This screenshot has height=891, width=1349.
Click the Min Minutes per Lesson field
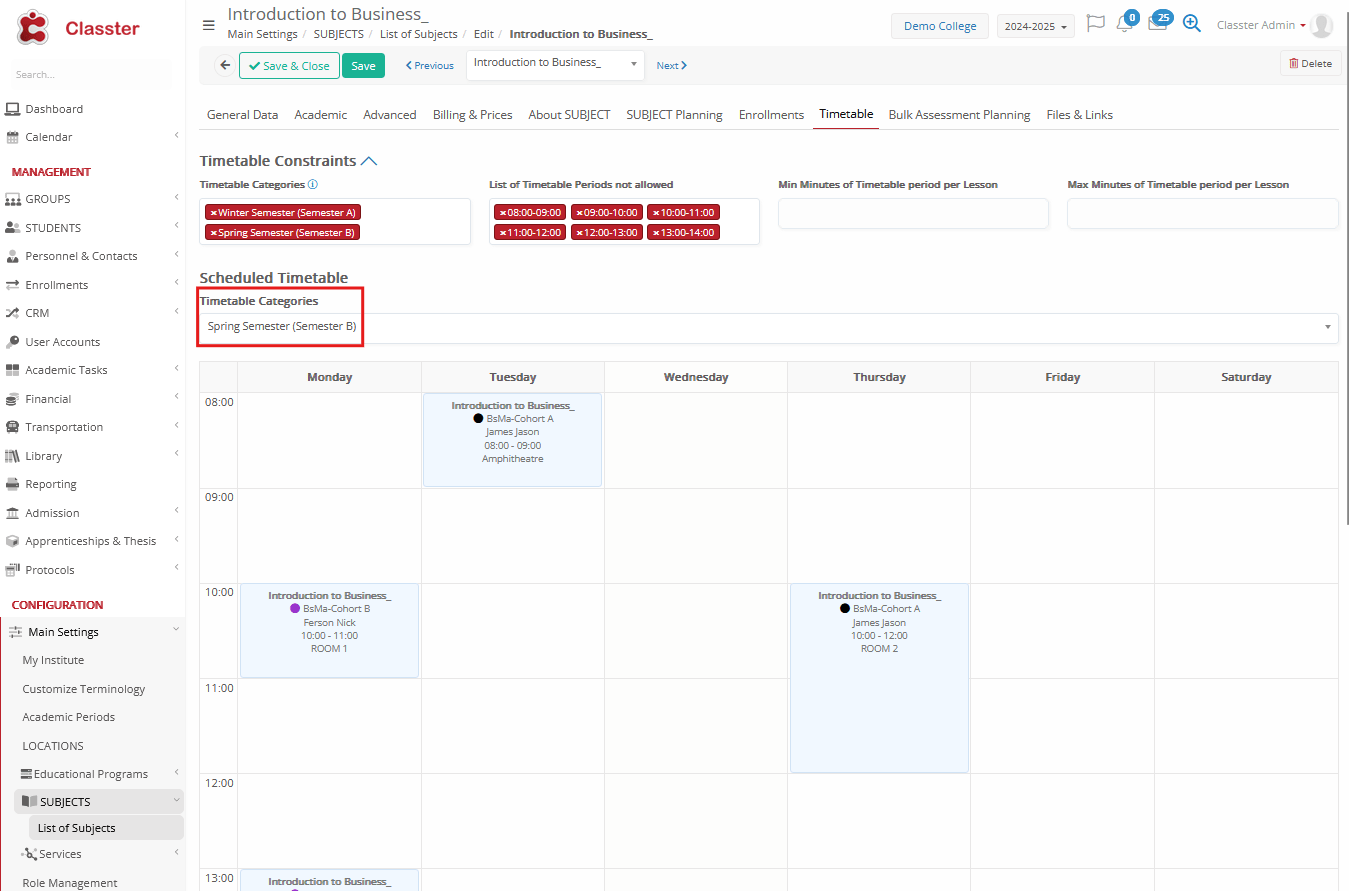[x=913, y=213]
